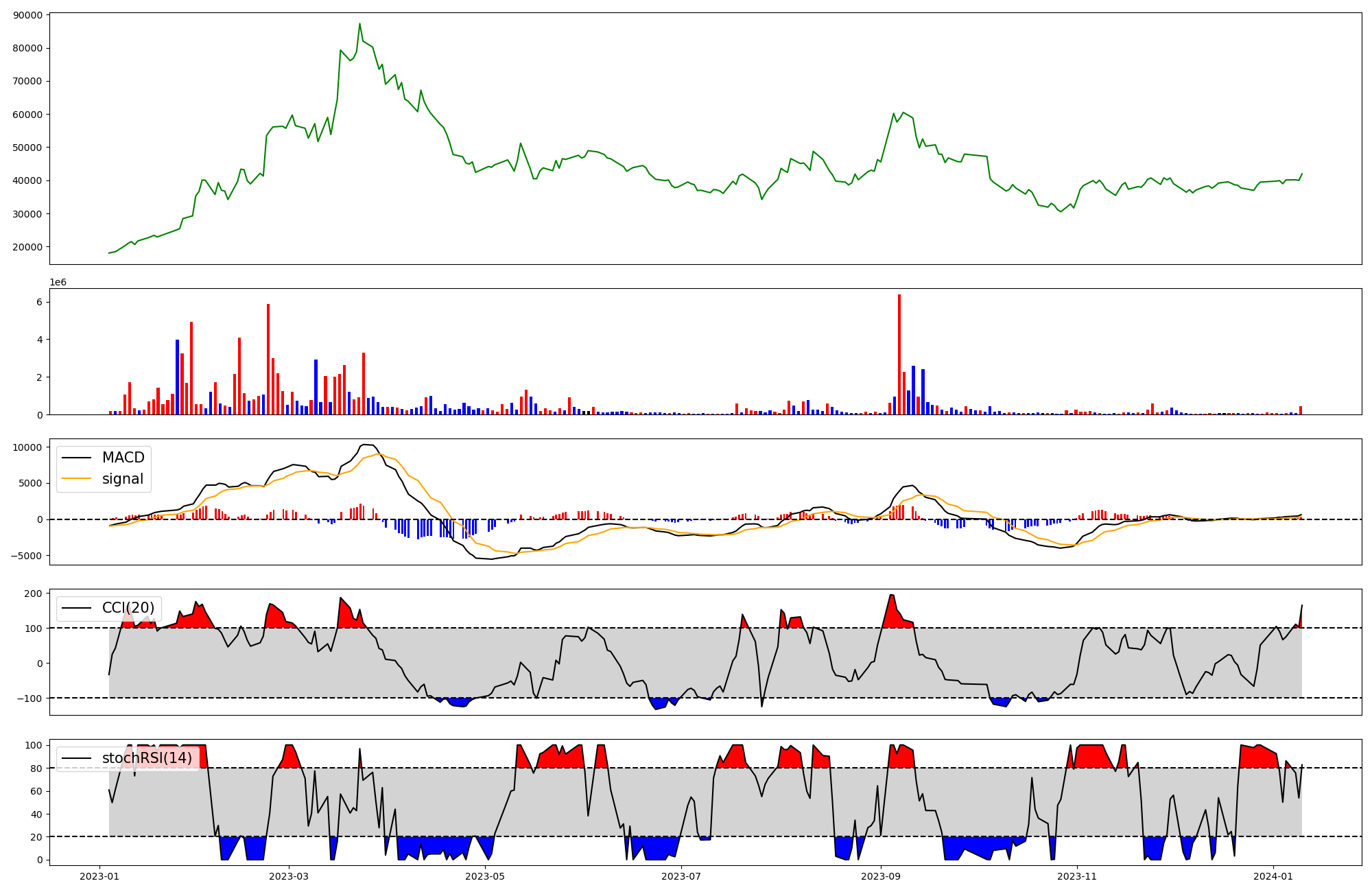Select the stochRSI(14) legend entry
Screen dimensions: 1372x892
pyautogui.click(x=146, y=758)
